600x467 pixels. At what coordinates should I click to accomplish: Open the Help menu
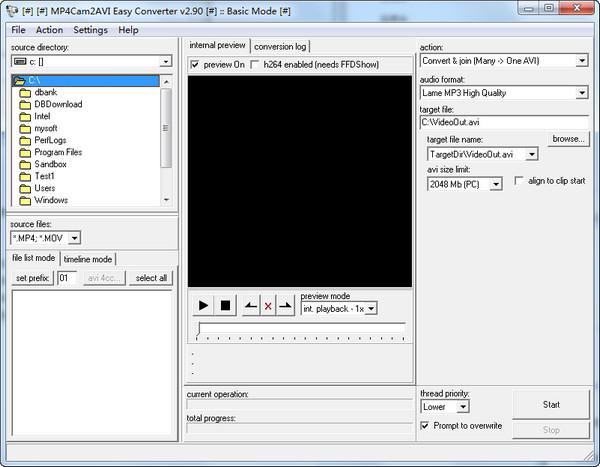[128, 30]
